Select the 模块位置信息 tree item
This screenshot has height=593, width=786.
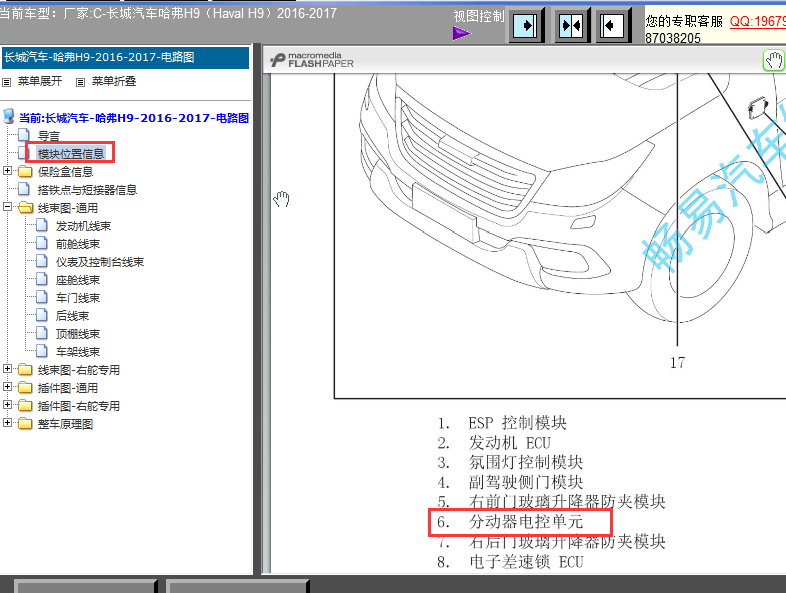pos(71,154)
